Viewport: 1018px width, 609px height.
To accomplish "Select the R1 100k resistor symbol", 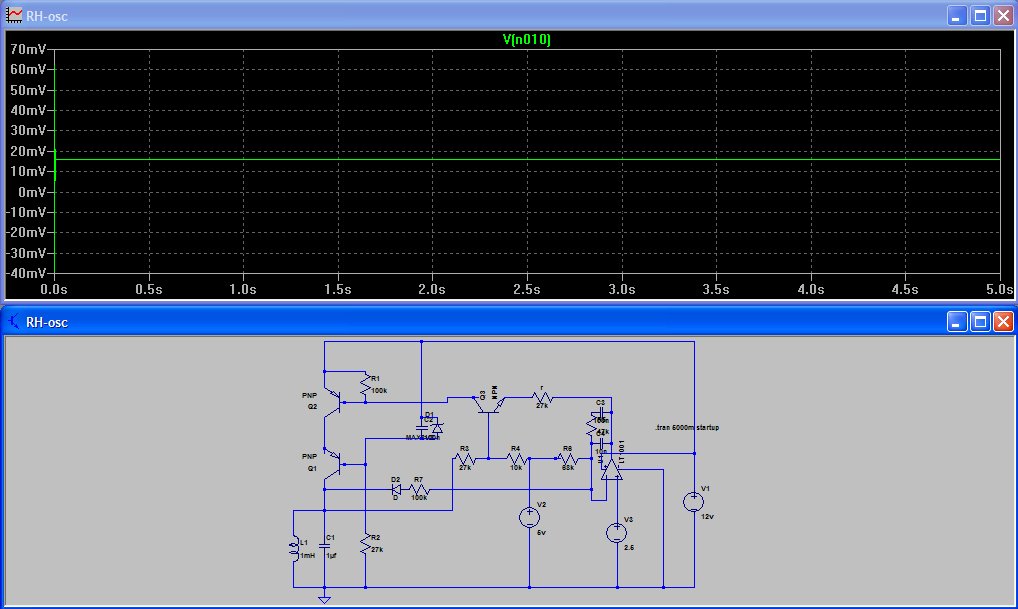I will point(366,385).
